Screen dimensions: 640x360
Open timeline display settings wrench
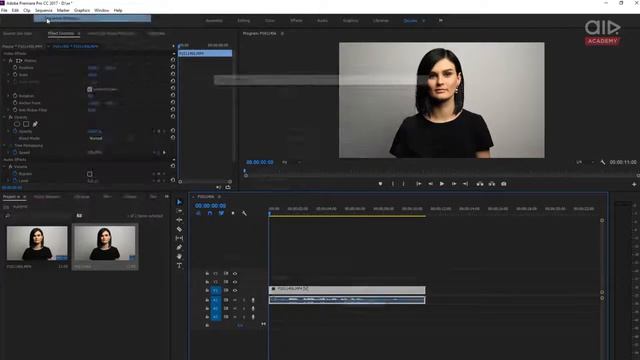point(244,213)
